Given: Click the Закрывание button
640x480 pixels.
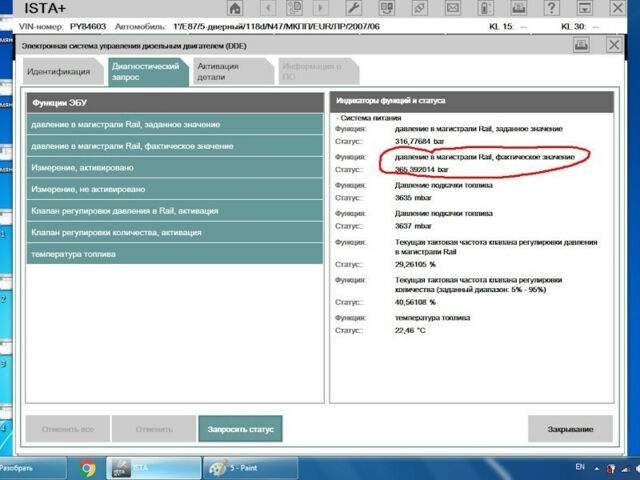Looking at the screenshot, I should 570,429.
